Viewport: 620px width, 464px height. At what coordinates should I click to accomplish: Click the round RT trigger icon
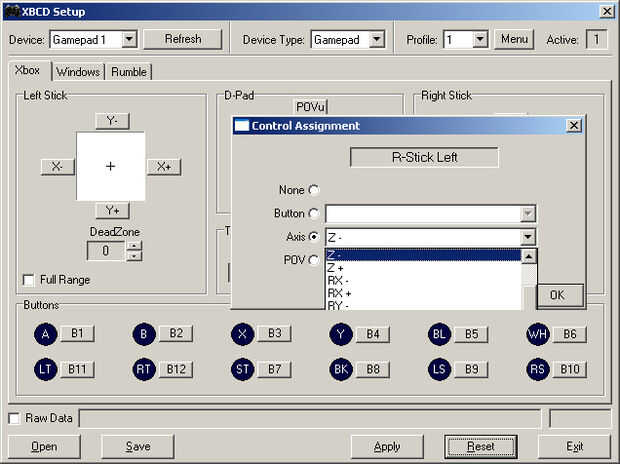pyautogui.click(x=144, y=369)
